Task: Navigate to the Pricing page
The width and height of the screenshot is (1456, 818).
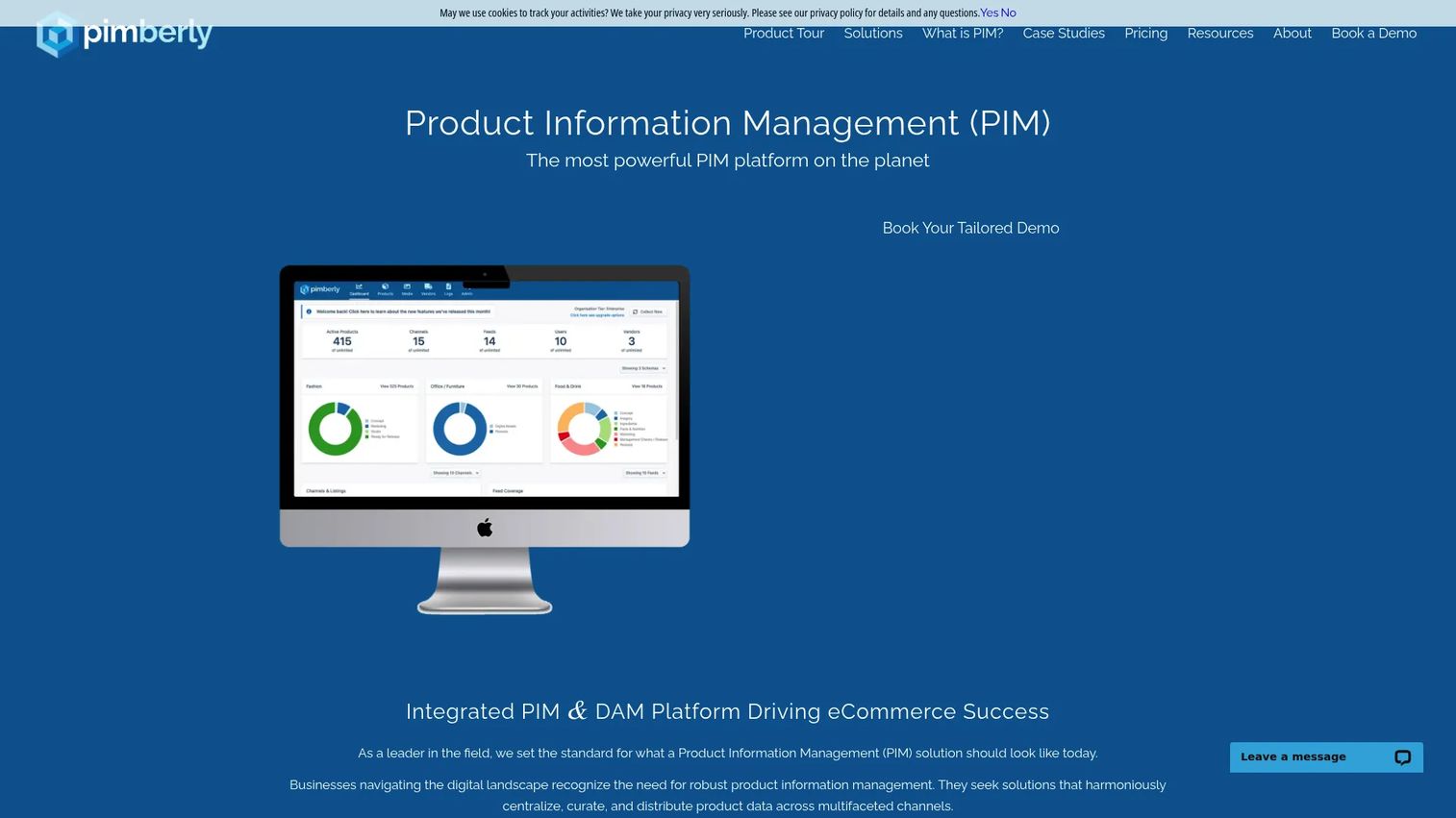Action: 1146,34
